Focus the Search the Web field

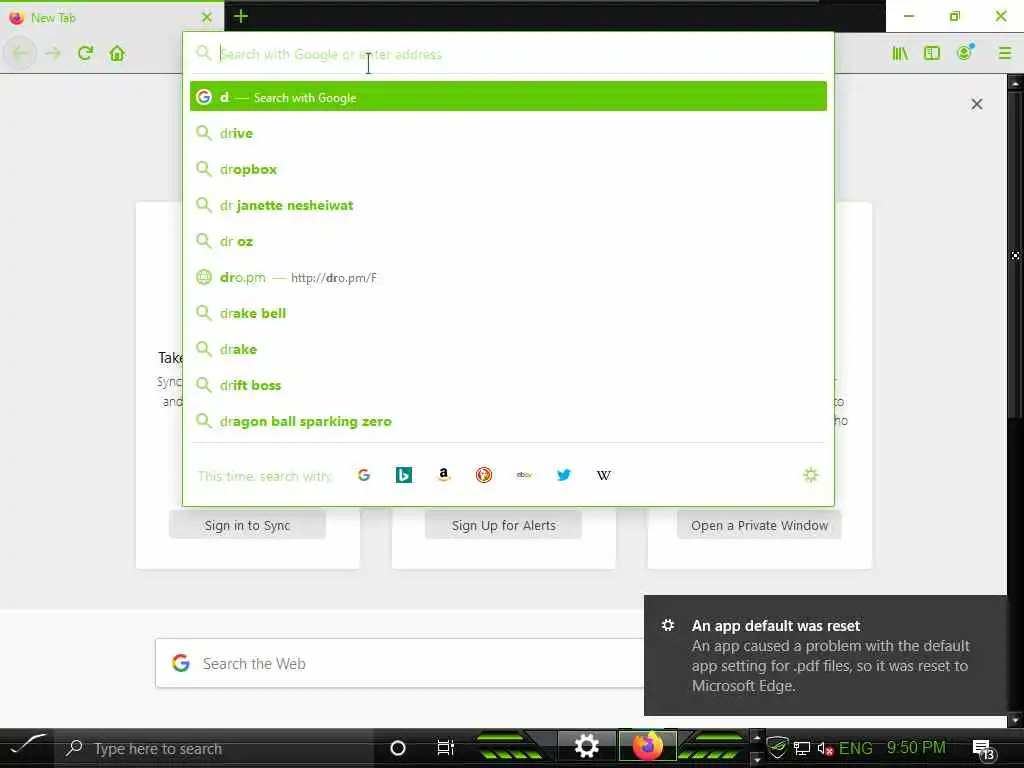pyautogui.click(x=400, y=663)
